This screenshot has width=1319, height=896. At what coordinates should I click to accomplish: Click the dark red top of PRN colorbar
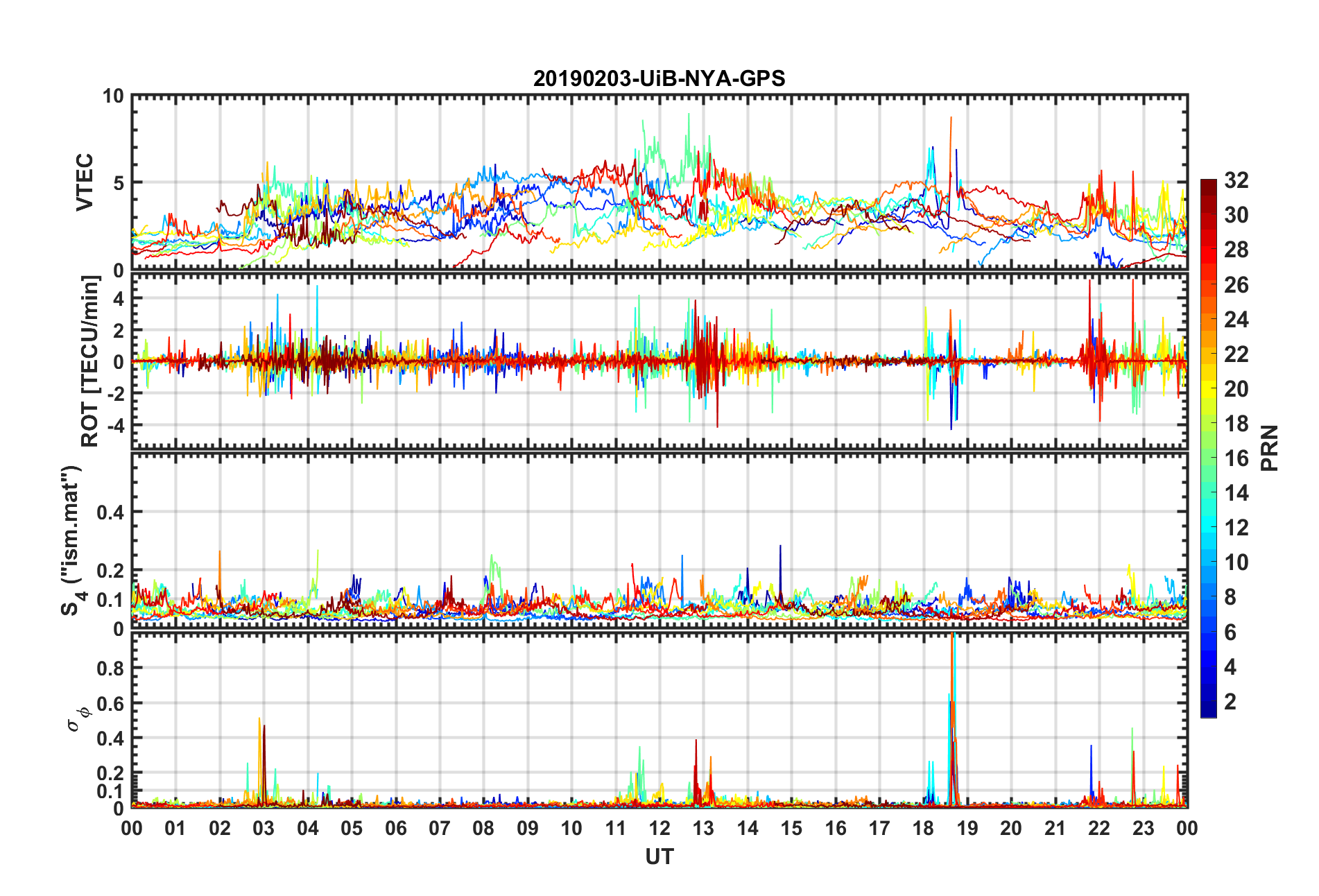coord(1208,184)
